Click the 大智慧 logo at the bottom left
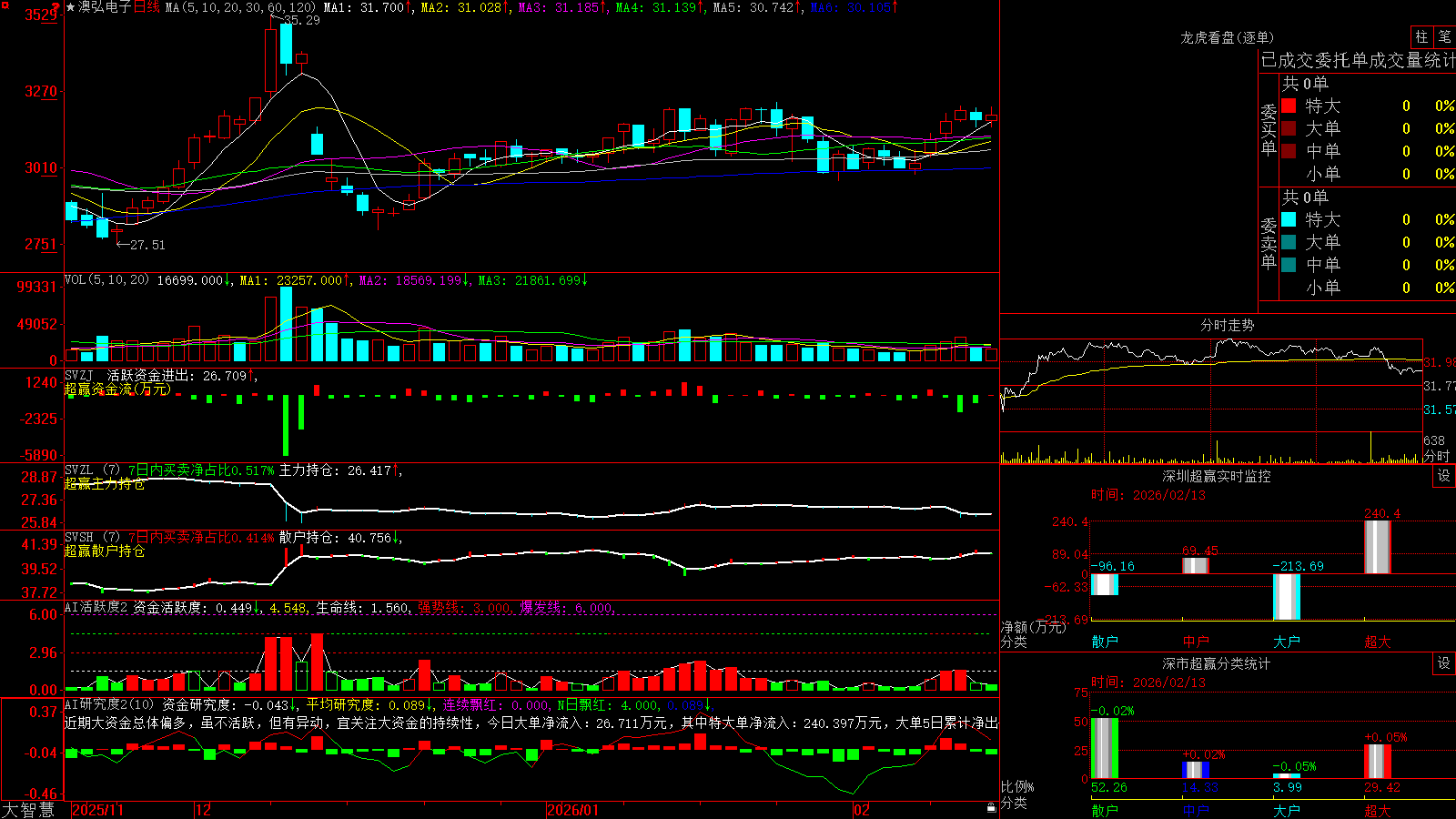Viewport: 1456px width, 819px height. (28, 810)
